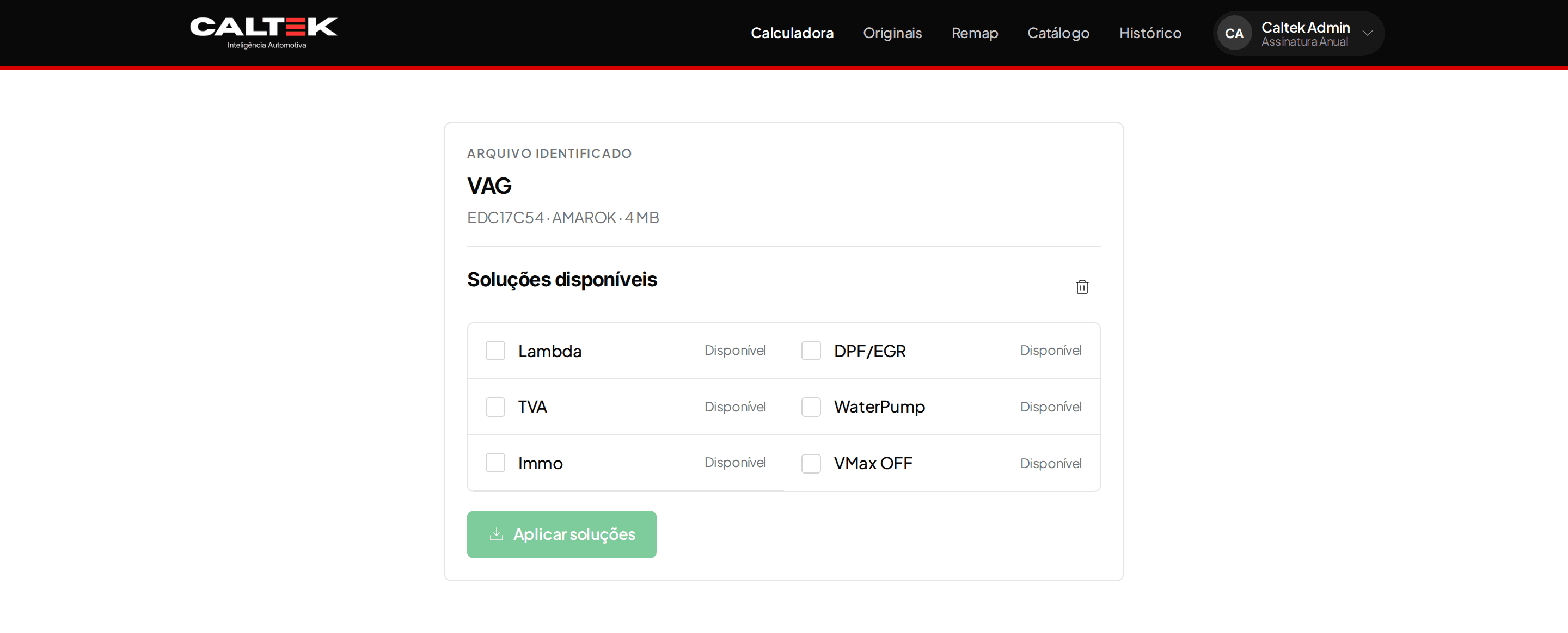
Task: Switch to the Remap section
Action: (975, 33)
